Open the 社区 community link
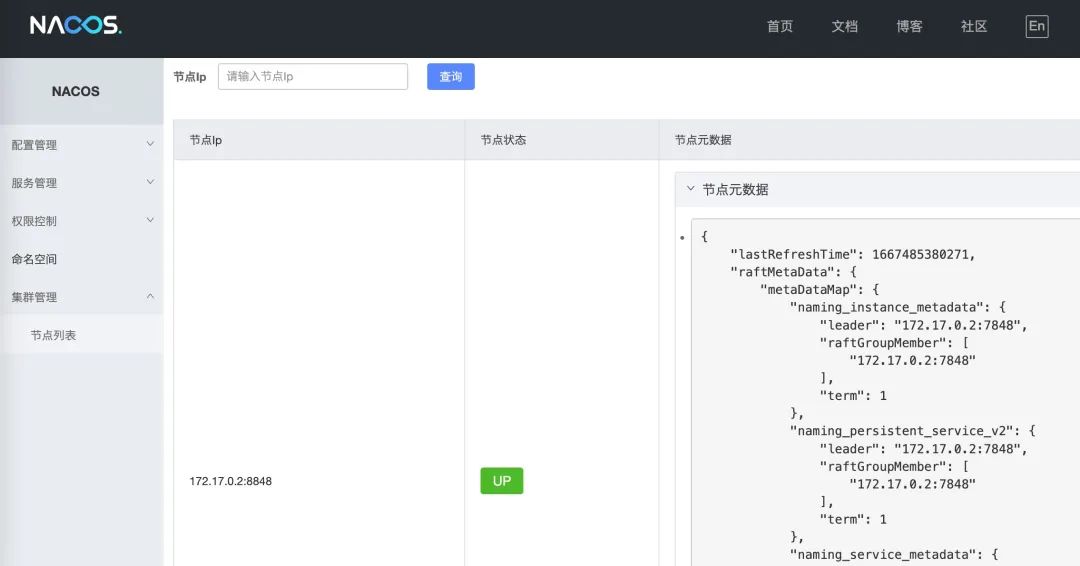The height and width of the screenshot is (566, 1080). pyautogui.click(x=974, y=26)
